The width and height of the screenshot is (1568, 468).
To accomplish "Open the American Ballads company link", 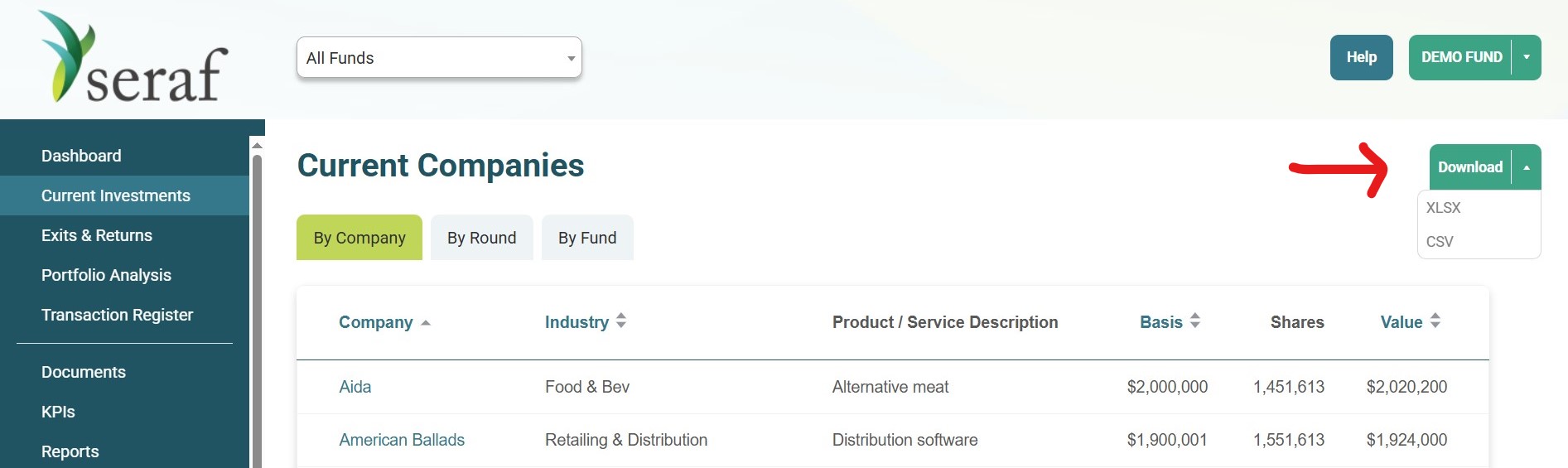I will coord(402,440).
